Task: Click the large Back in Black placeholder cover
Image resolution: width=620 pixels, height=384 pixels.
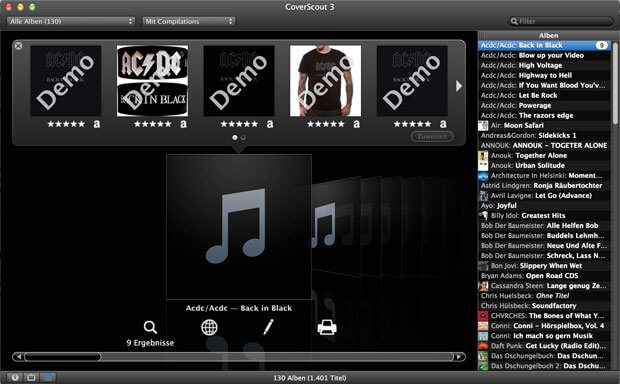Action: [x=239, y=227]
